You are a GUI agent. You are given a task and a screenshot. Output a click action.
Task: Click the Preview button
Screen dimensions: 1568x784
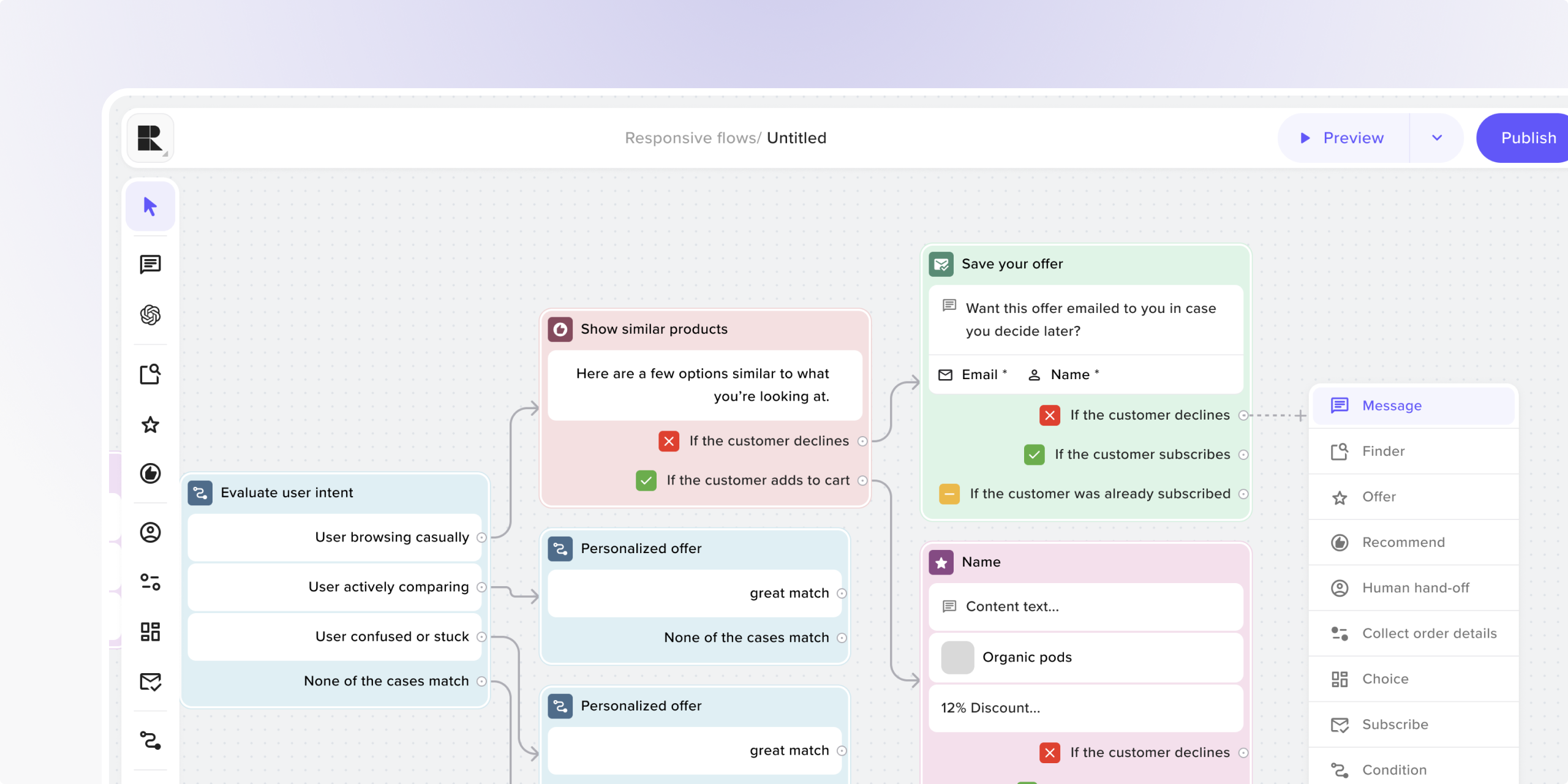coord(1343,138)
